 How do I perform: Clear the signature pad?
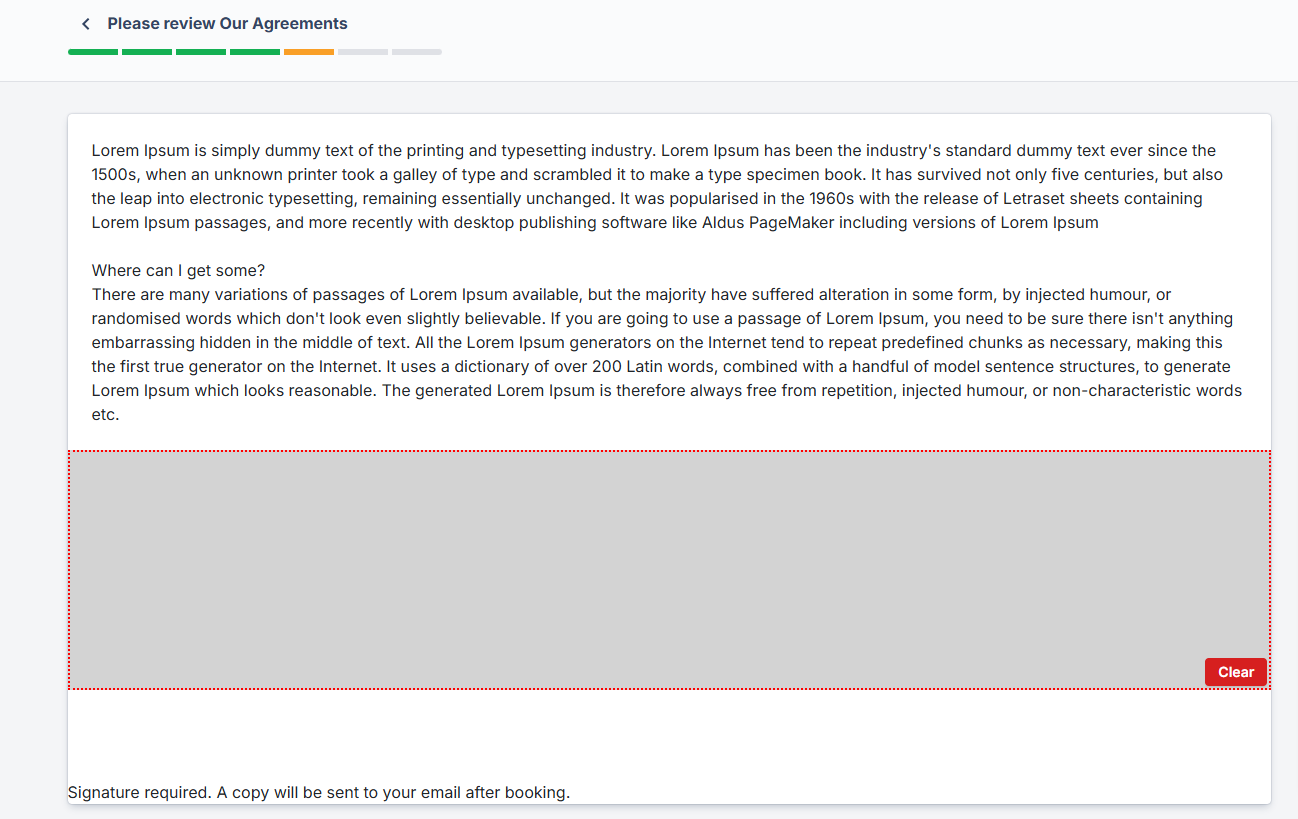coord(1235,672)
